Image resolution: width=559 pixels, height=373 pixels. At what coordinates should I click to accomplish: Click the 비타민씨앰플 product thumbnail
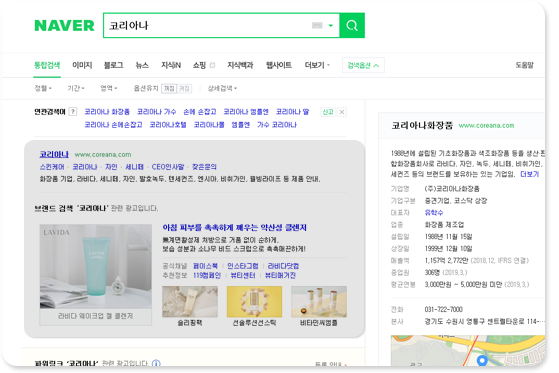pos(319,302)
